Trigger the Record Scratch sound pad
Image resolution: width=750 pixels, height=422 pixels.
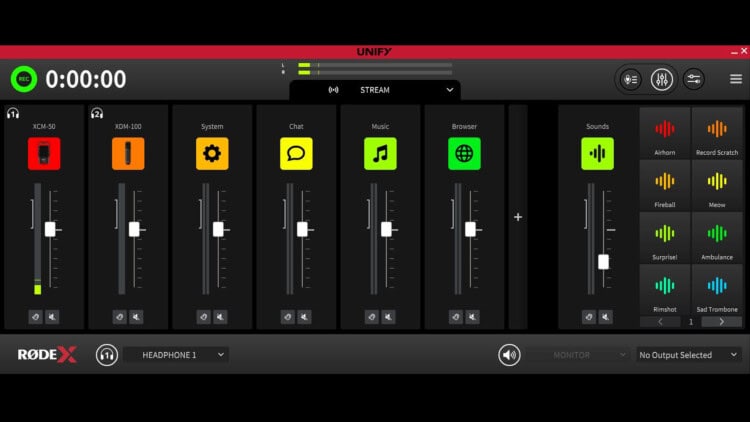(717, 133)
